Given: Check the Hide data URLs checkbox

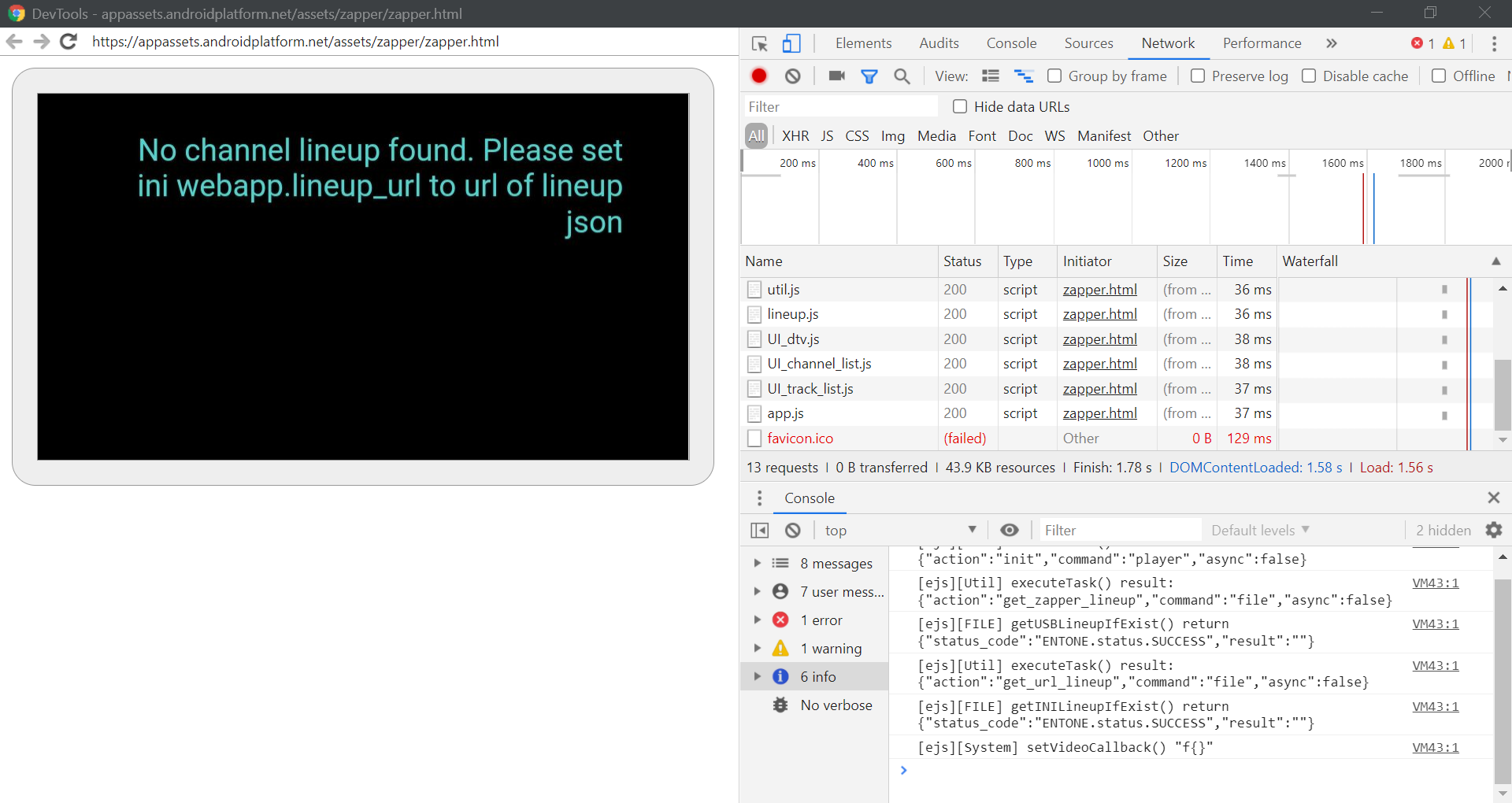Looking at the screenshot, I should point(960,107).
